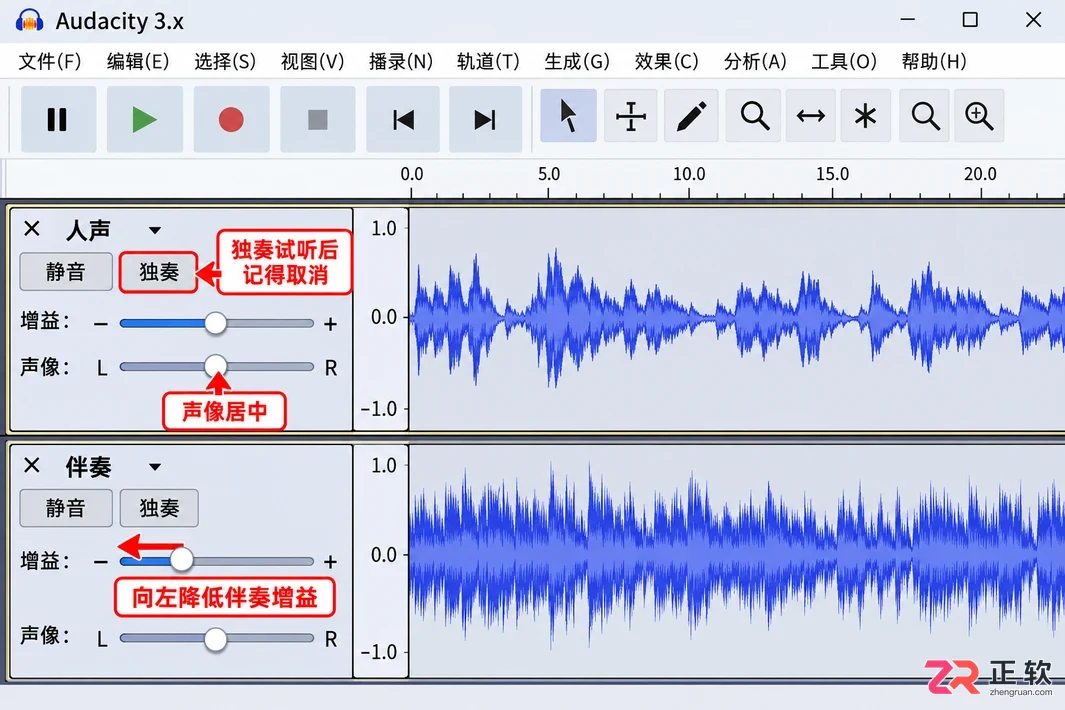Select the Selection (arrow) tool
Screen dimensions: 1065x710
coord(568,116)
